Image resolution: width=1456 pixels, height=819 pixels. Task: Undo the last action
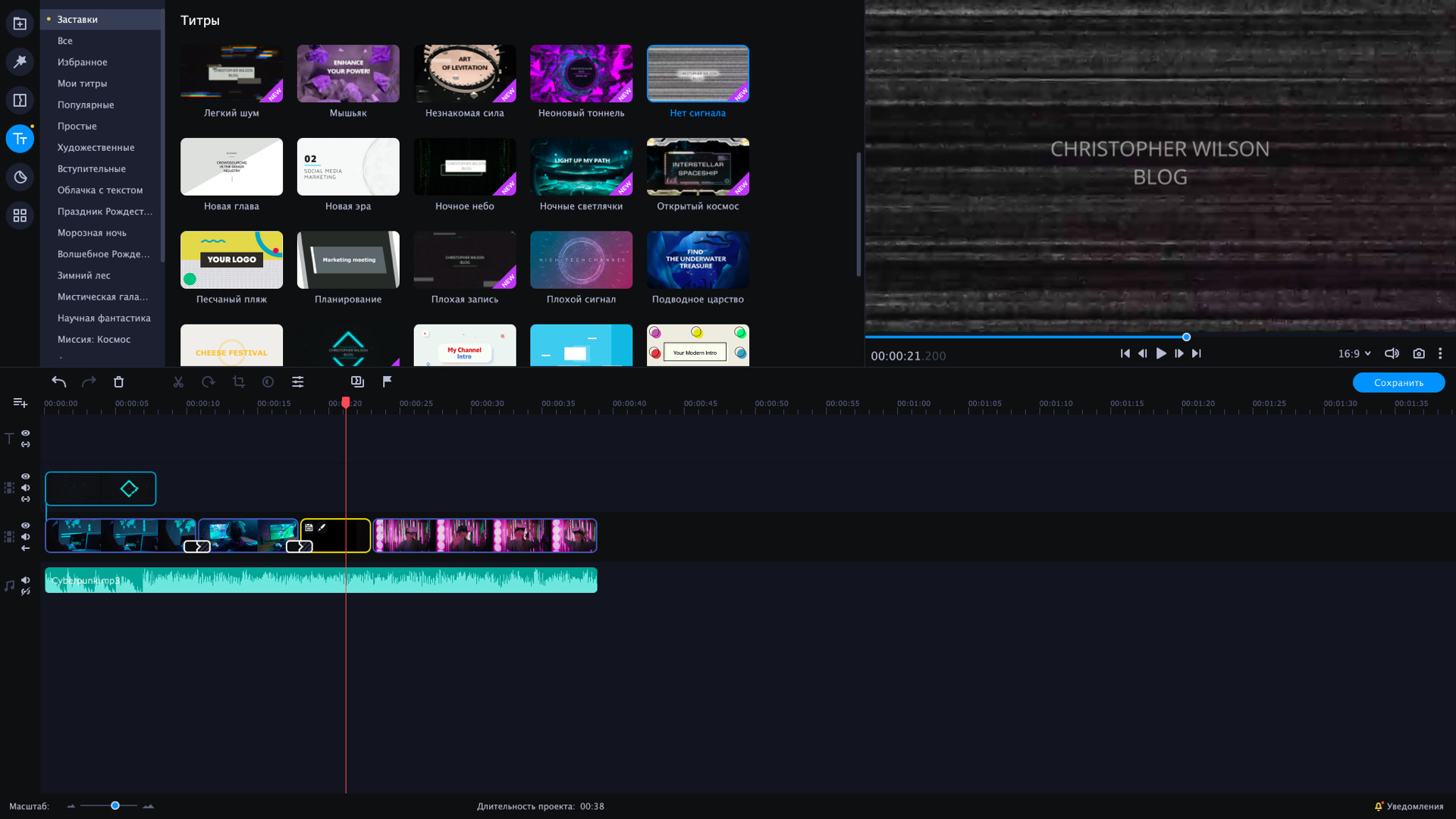point(59,382)
